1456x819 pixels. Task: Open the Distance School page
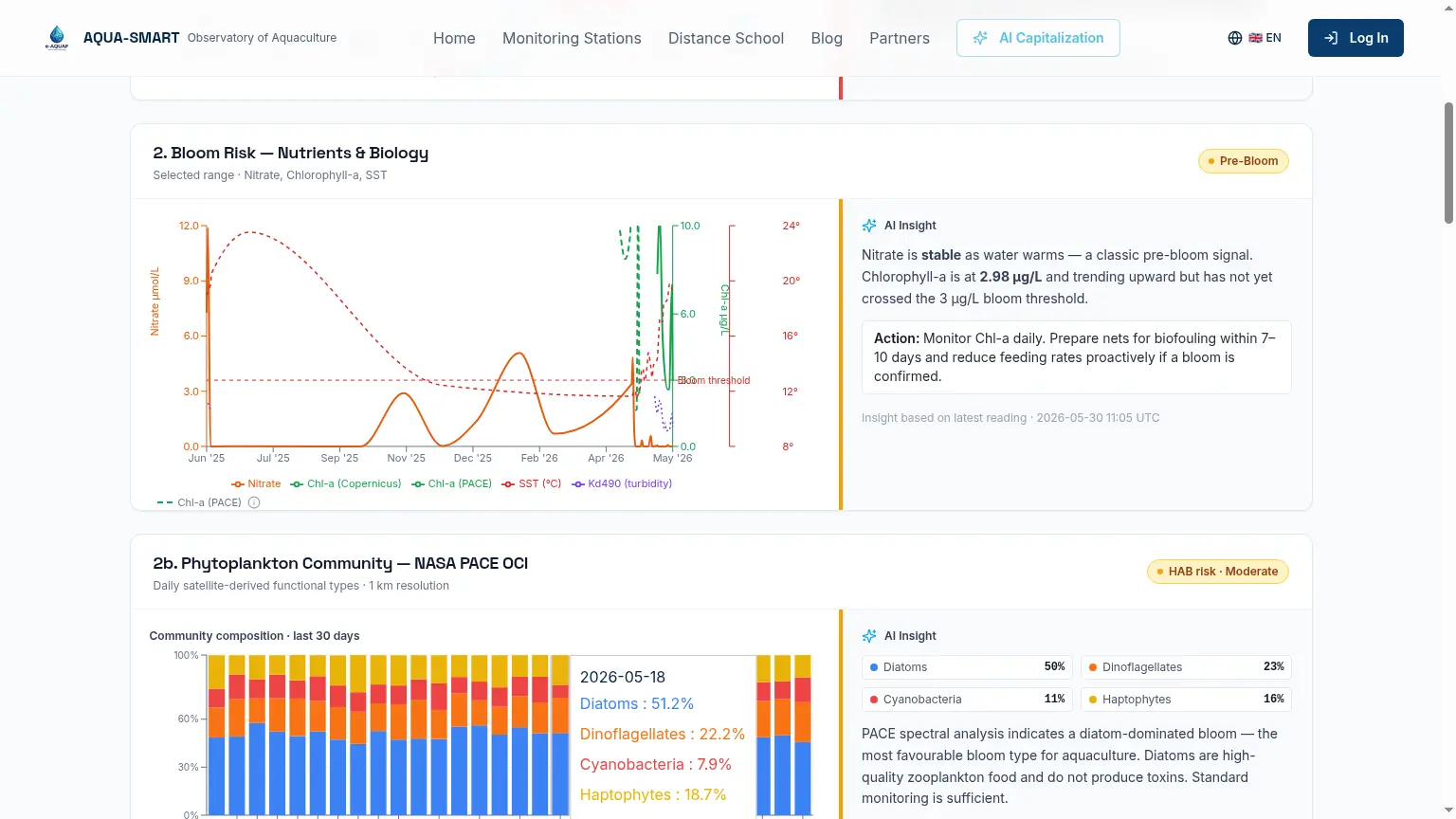pyautogui.click(x=726, y=38)
